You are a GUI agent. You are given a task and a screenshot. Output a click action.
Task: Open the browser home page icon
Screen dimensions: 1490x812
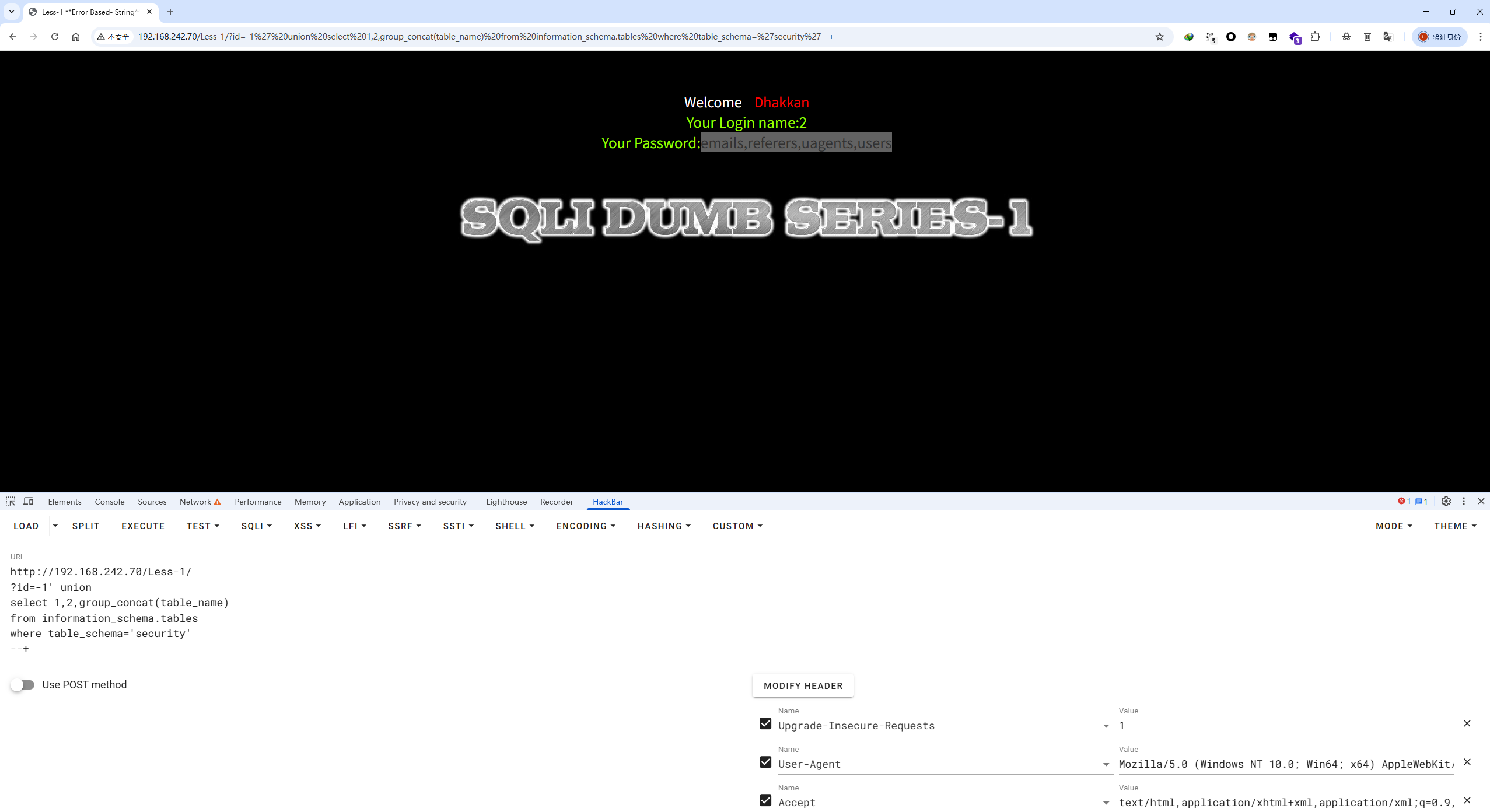(76, 37)
